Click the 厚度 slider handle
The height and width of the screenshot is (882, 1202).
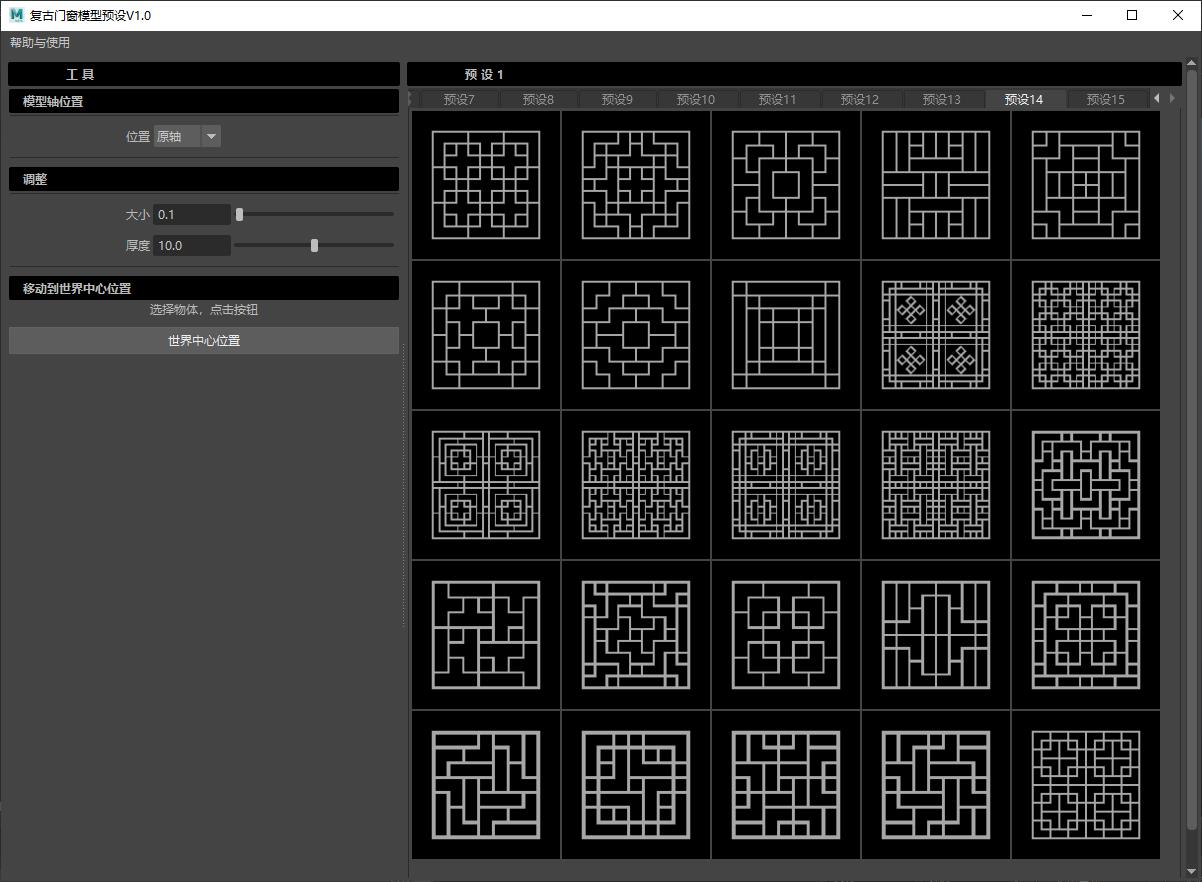coord(314,245)
